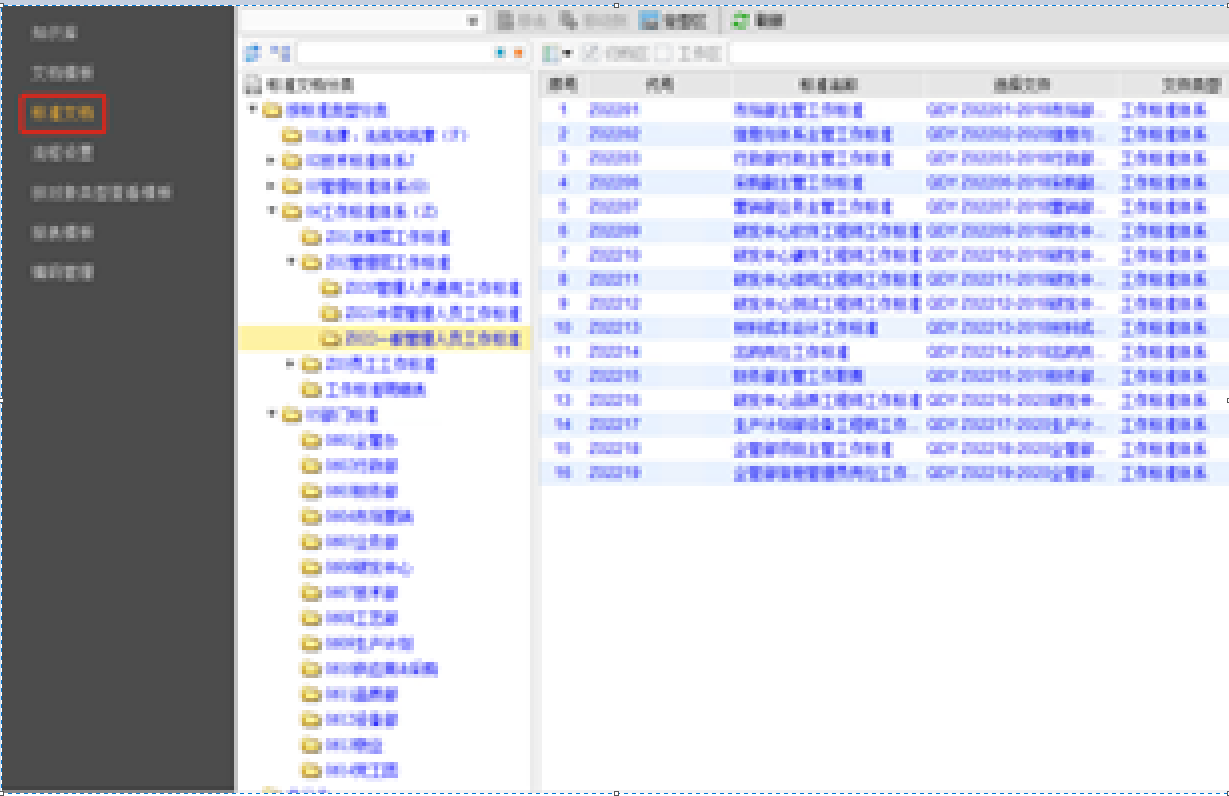Screen dimensions: 1229x796
Task: Open the combo box dropdown in top toolbar
Action: click(474, 21)
